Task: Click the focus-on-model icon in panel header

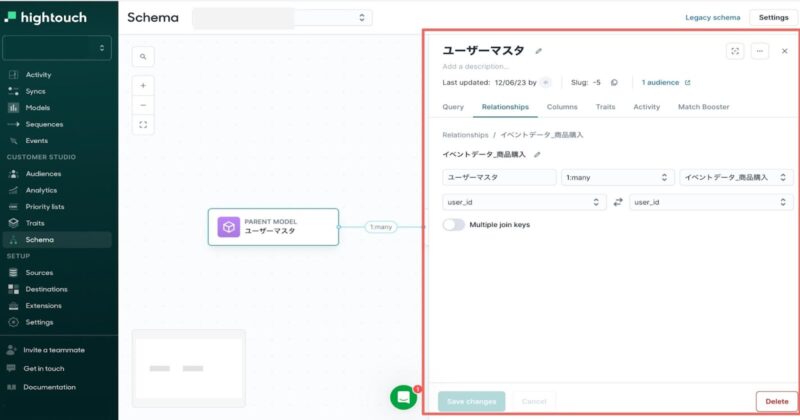Action: [735, 51]
